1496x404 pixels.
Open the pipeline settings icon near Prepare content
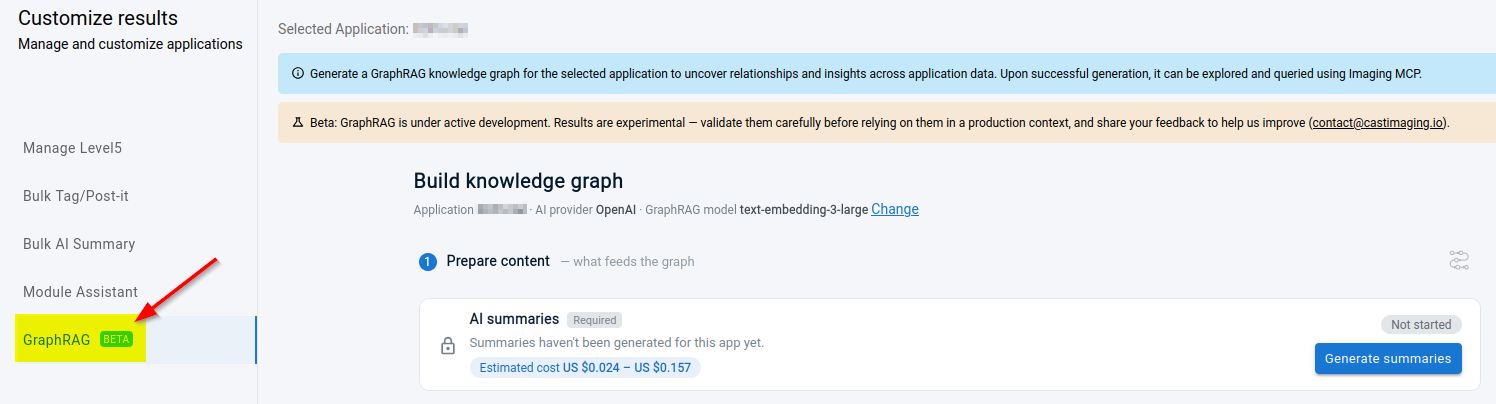pos(1459,261)
